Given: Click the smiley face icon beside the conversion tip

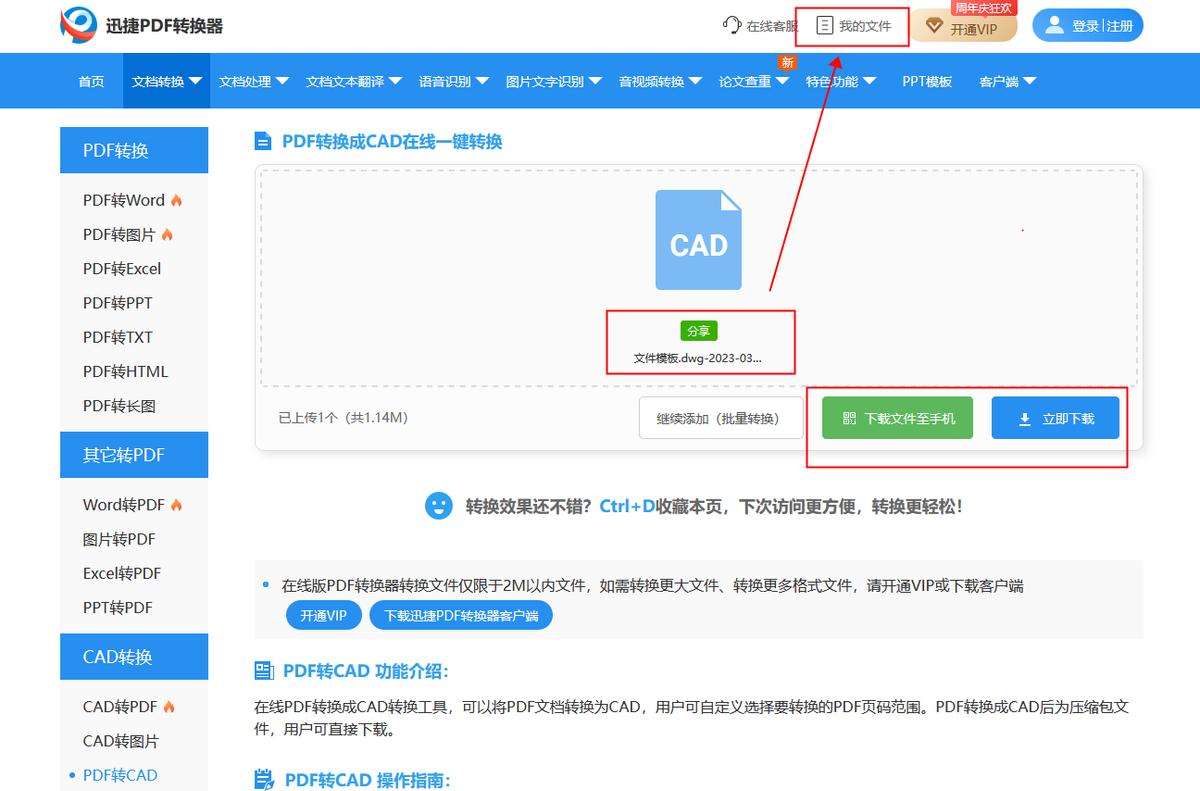Looking at the screenshot, I should tap(439, 506).
